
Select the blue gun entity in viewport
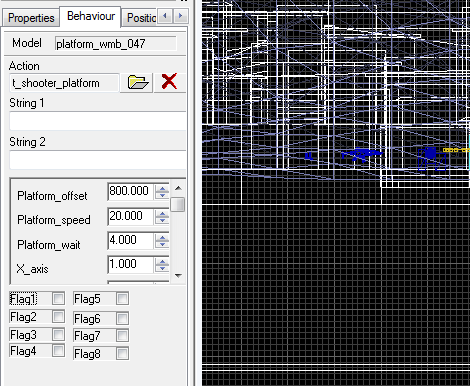(362, 154)
